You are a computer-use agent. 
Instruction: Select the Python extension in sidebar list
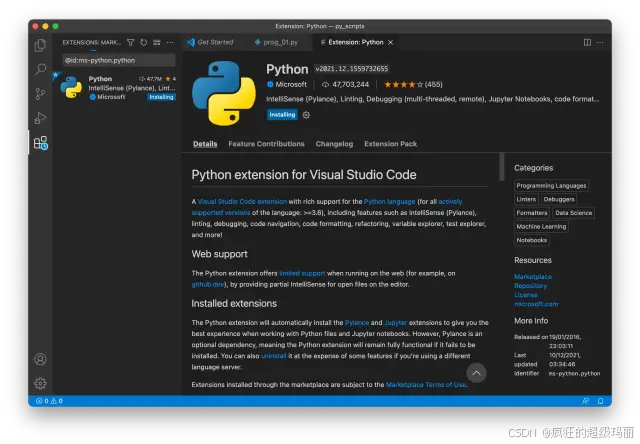118,87
